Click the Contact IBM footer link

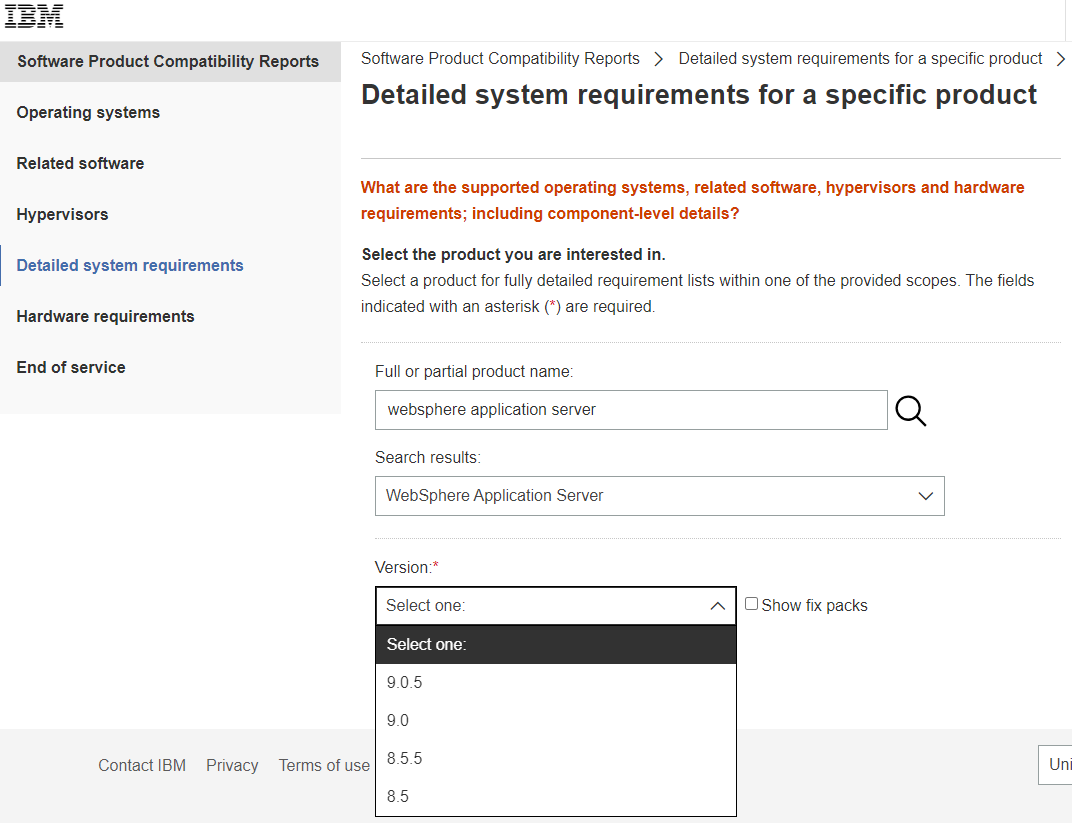click(x=142, y=766)
